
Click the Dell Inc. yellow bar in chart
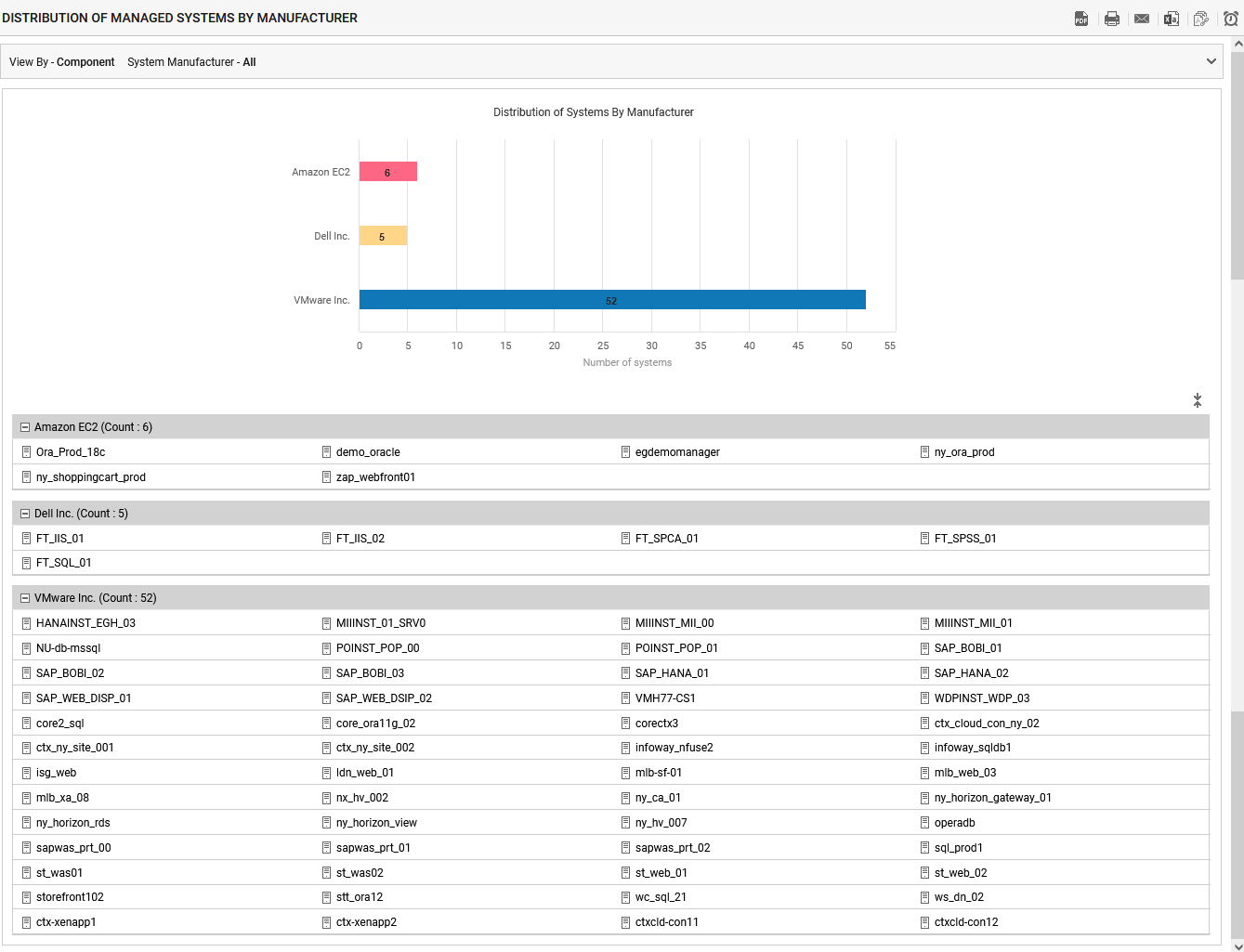383,236
